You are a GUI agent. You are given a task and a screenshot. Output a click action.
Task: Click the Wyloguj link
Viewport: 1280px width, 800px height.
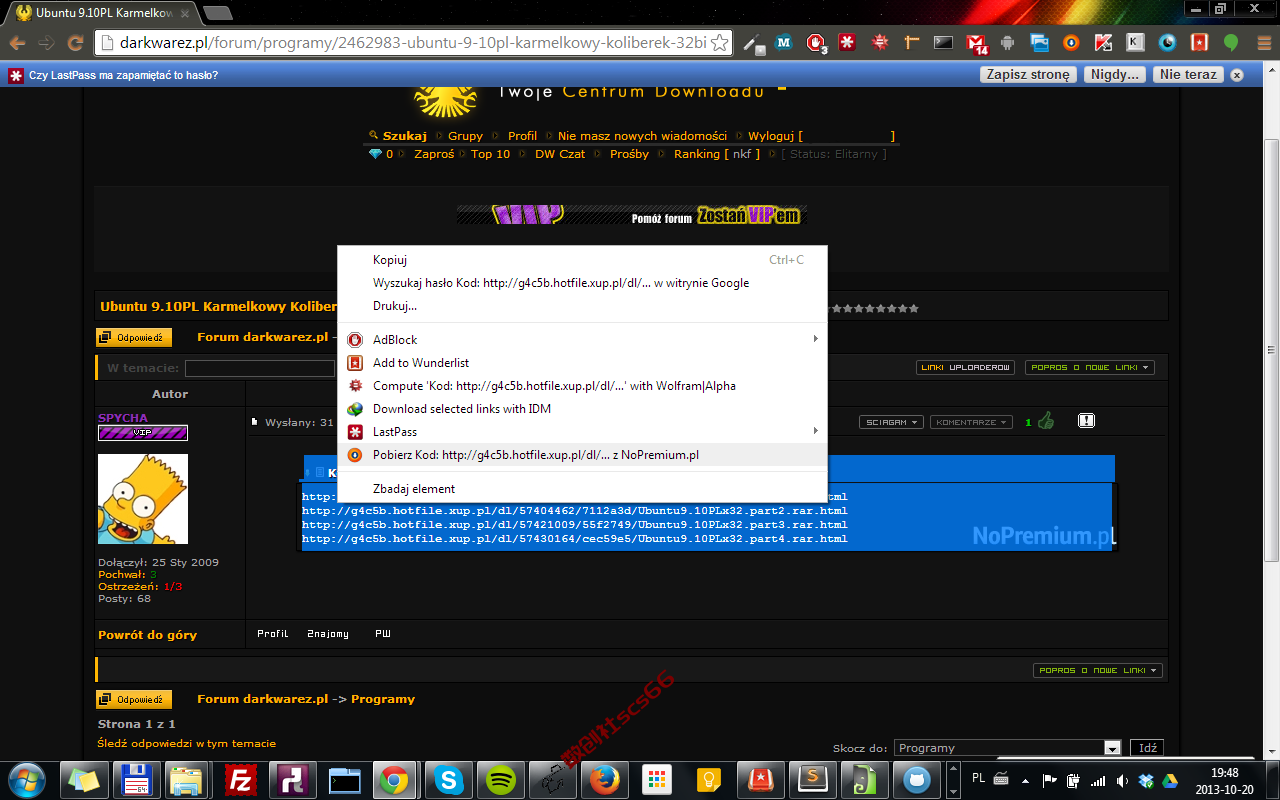pyautogui.click(x=771, y=136)
